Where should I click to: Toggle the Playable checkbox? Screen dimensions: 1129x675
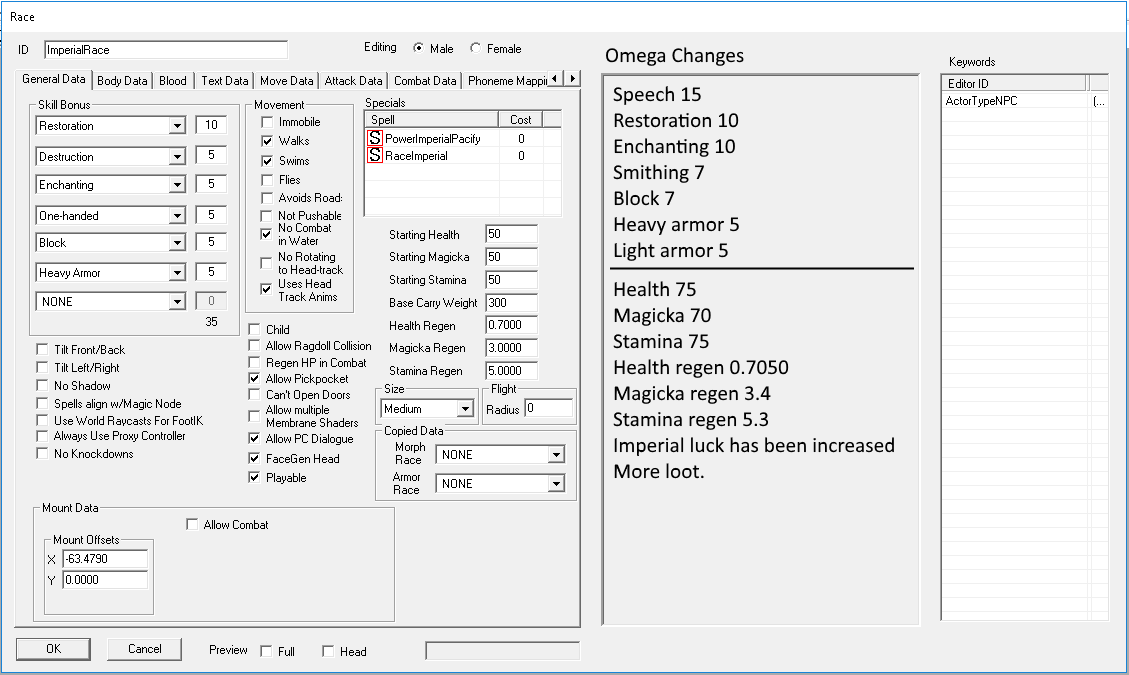click(x=255, y=478)
